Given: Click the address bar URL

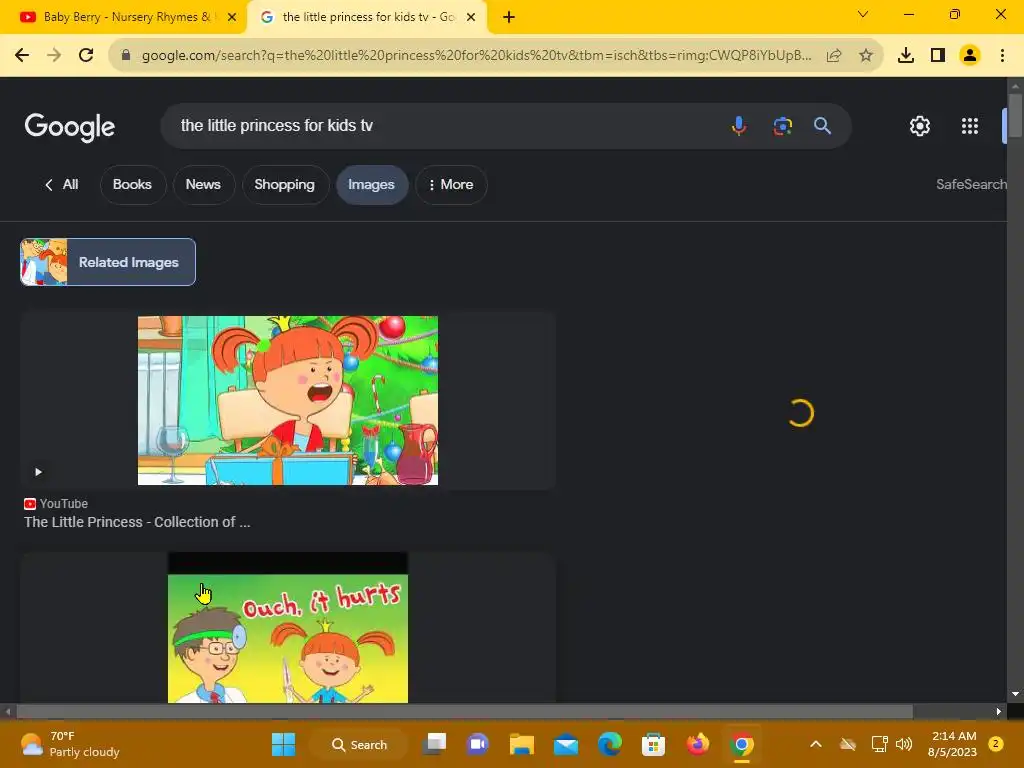Looking at the screenshot, I should click(476, 56).
